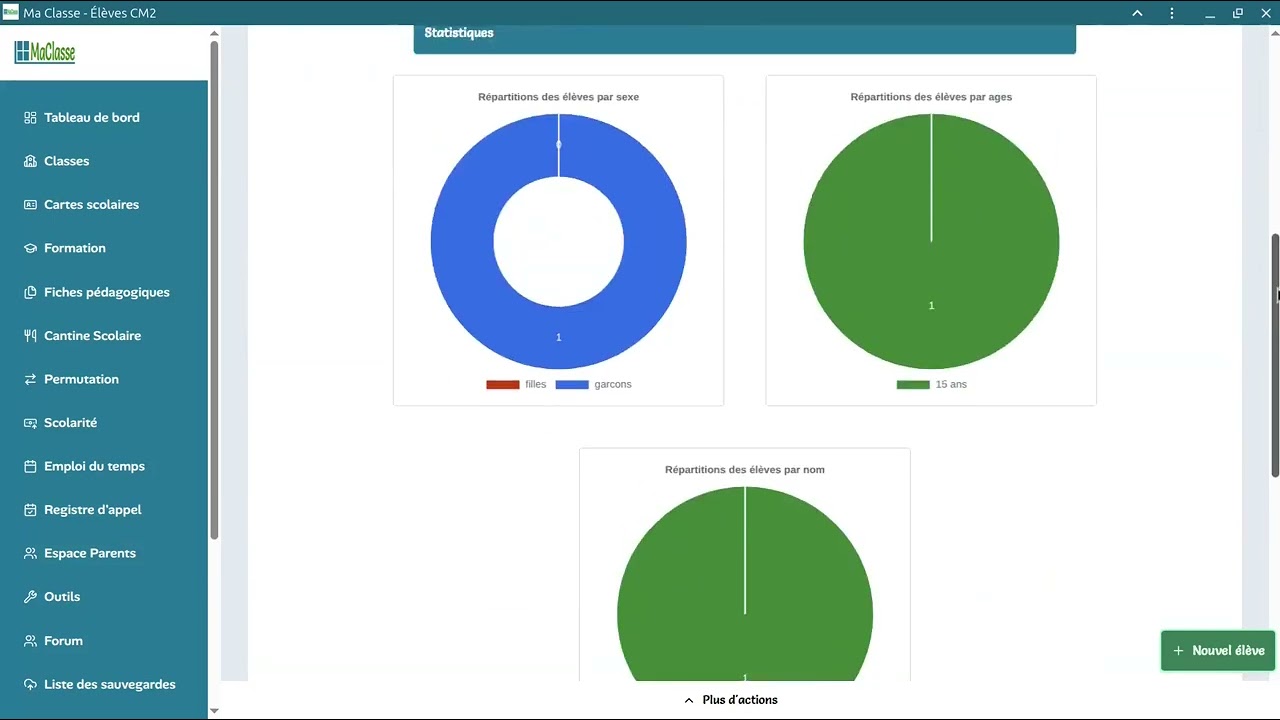1280x720 pixels.
Task: Click the app icon in the title bar
Action: (11, 13)
